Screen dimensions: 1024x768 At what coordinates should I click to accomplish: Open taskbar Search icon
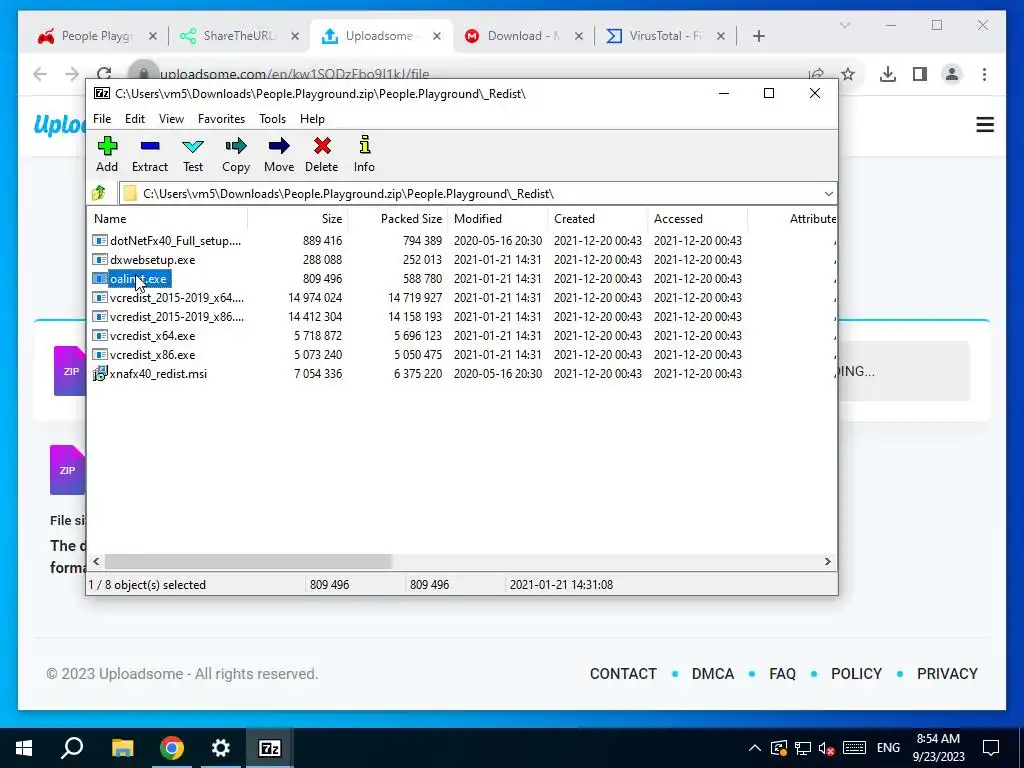(x=72, y=748)
